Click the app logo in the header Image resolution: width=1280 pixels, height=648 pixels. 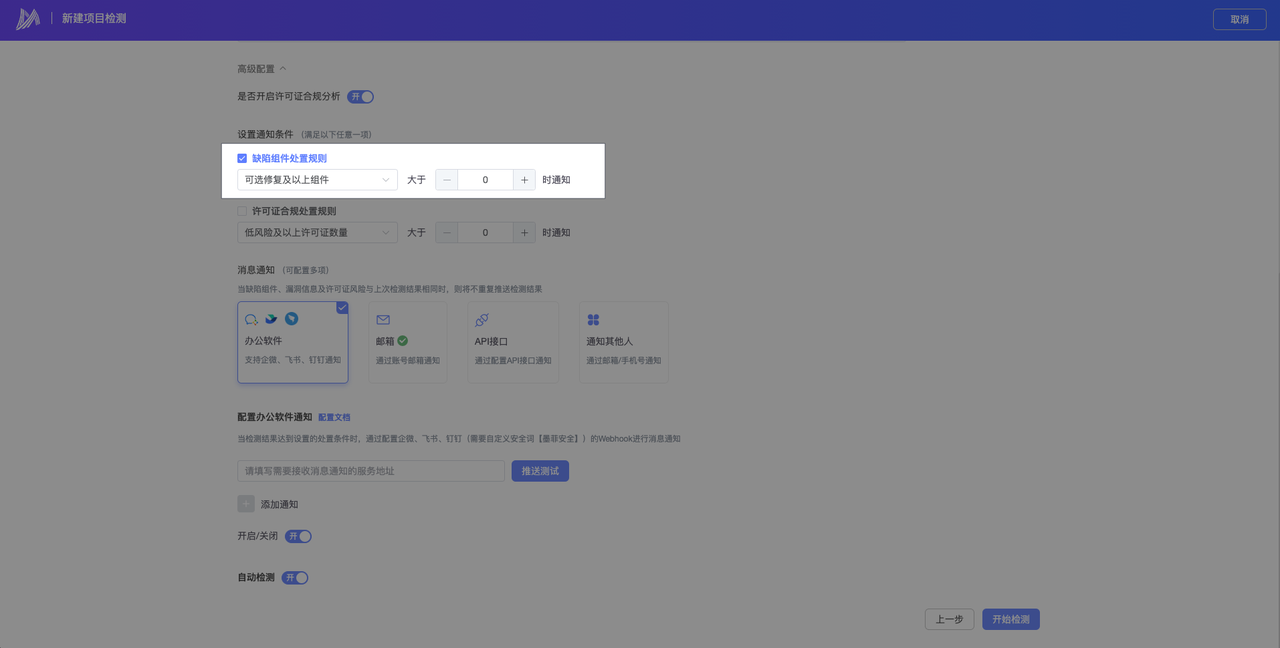tap(28, 19)
